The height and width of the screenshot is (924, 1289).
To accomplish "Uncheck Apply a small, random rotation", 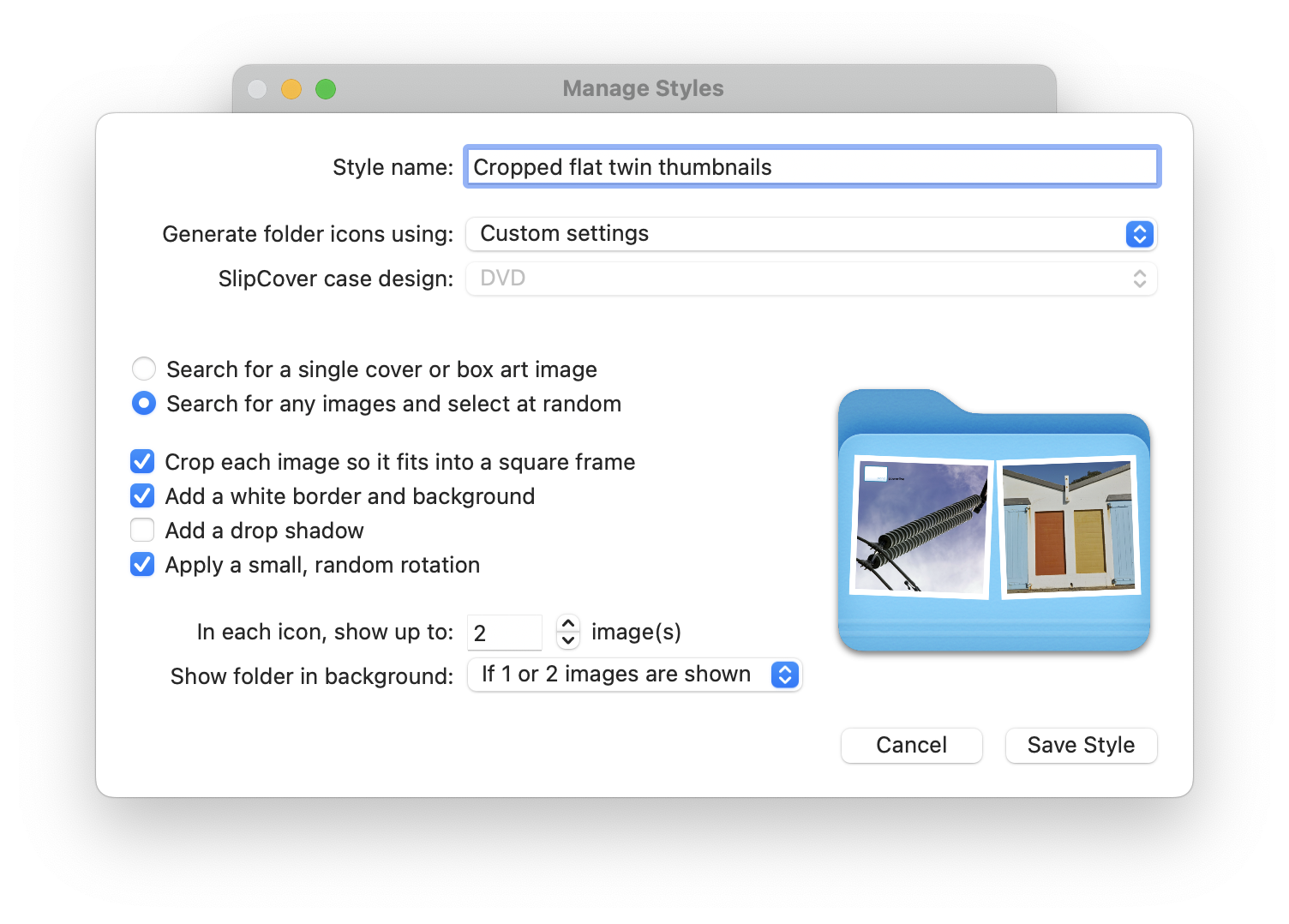I will (142, 564).
